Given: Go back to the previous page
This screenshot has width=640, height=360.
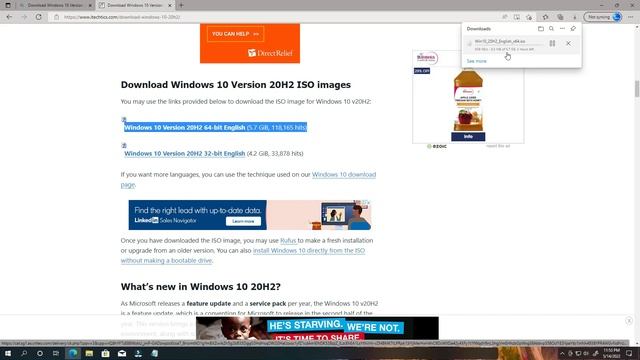Looking at the screenshot, I should pos(9,17).
